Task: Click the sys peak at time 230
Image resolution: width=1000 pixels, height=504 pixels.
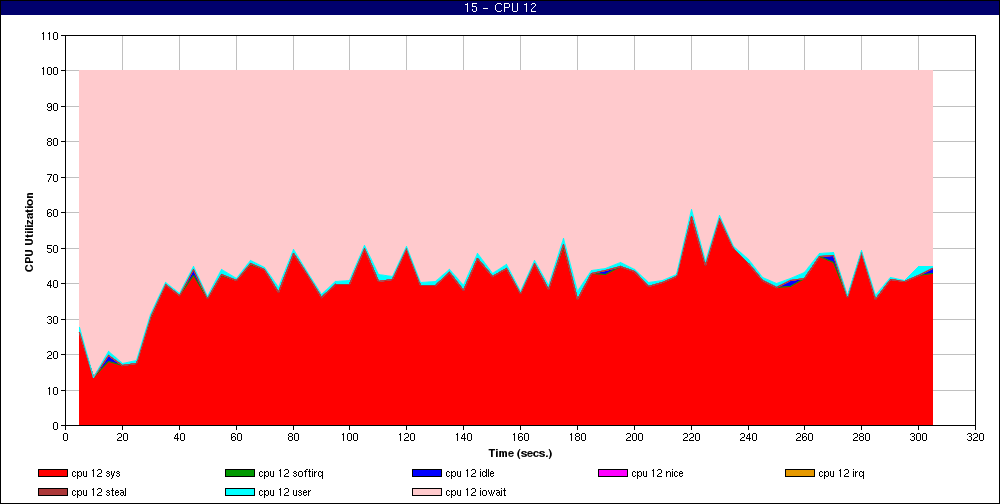Action: click(x=719, y=218)
